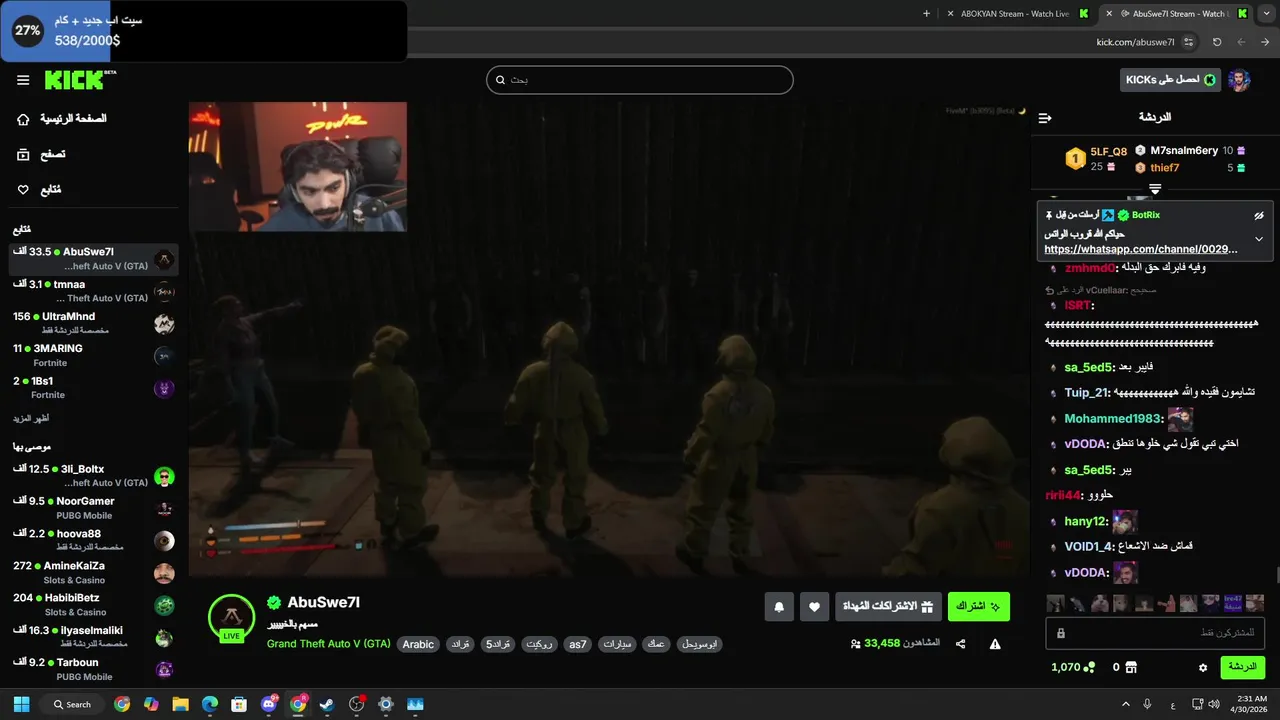Hide the pinned message icon

click(x=1259, y=215)
